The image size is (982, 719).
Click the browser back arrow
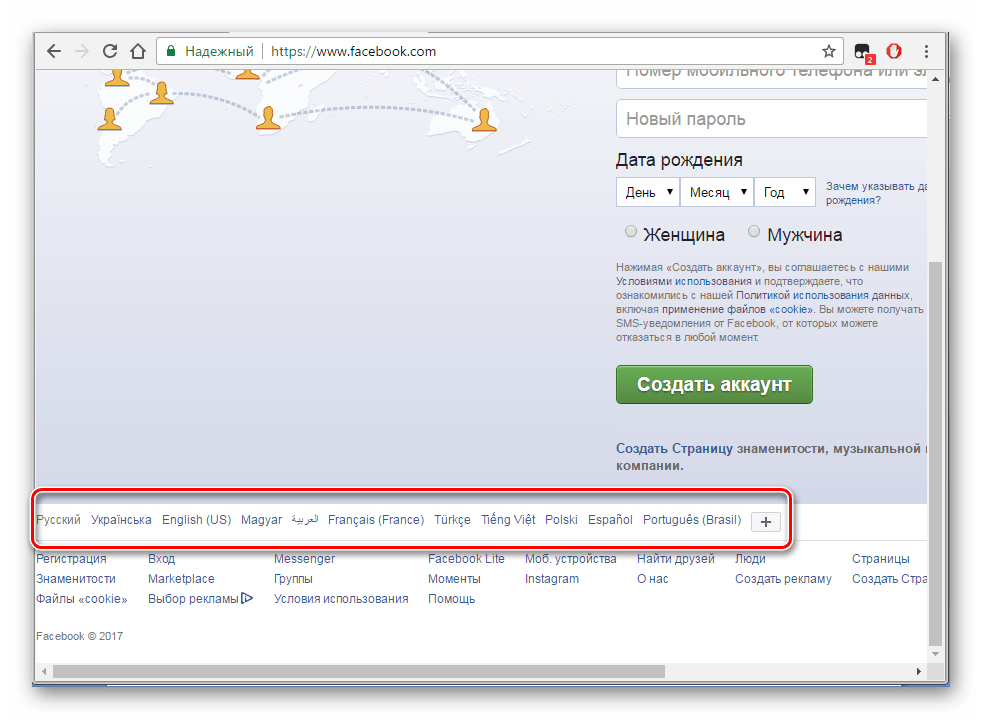coord(55,51)
